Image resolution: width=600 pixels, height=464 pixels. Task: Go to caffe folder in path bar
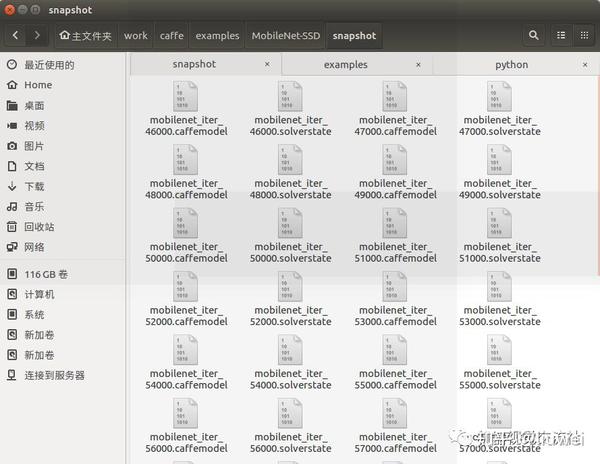point(172,36)
